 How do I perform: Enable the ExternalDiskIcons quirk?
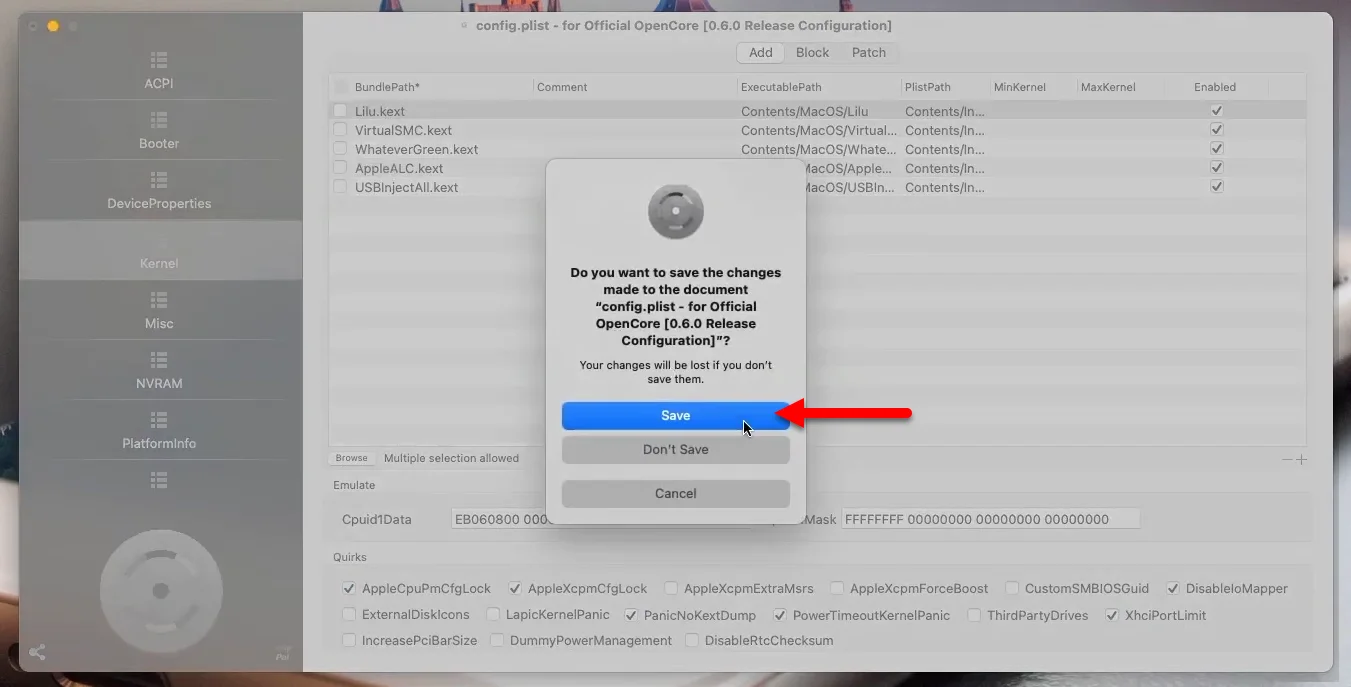pos(349,615)
